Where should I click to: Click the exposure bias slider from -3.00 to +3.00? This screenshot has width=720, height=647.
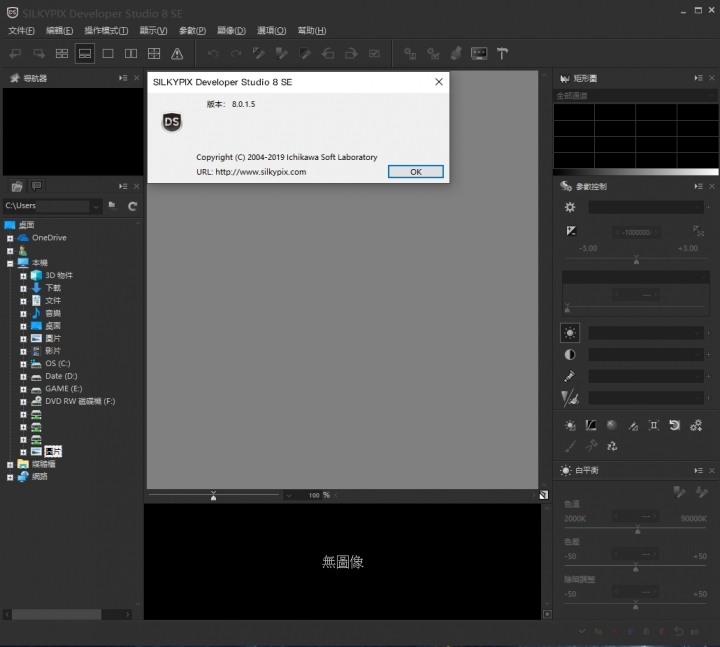click(636, 260)
